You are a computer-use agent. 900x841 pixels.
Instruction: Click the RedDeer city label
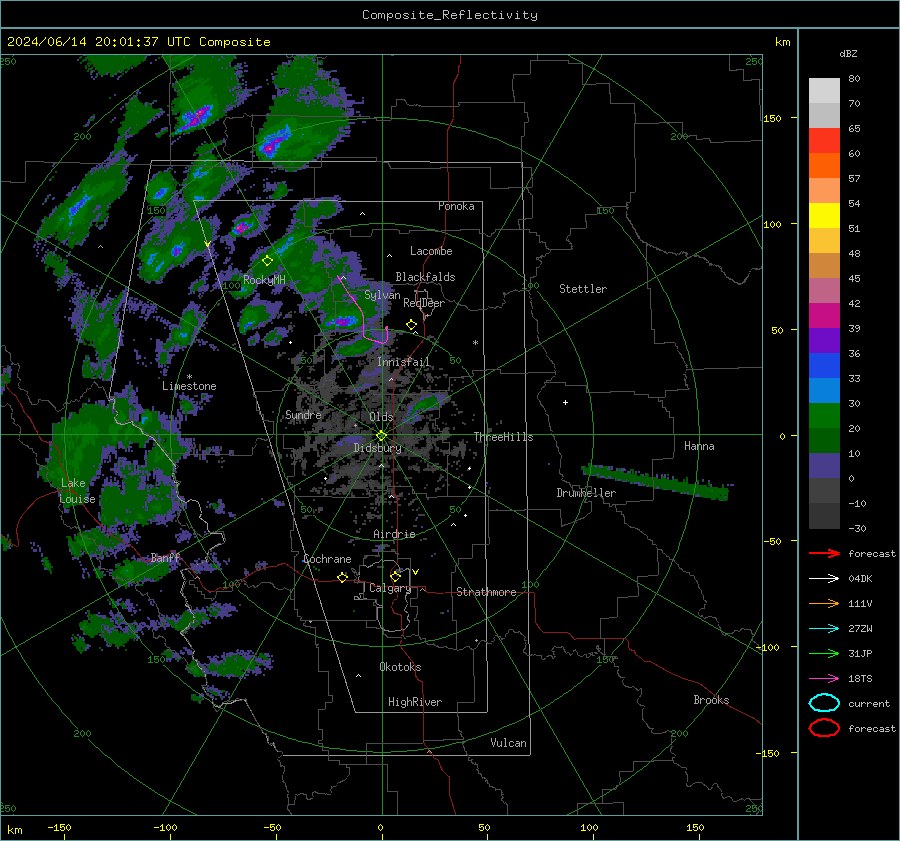(x=424, y=303)
